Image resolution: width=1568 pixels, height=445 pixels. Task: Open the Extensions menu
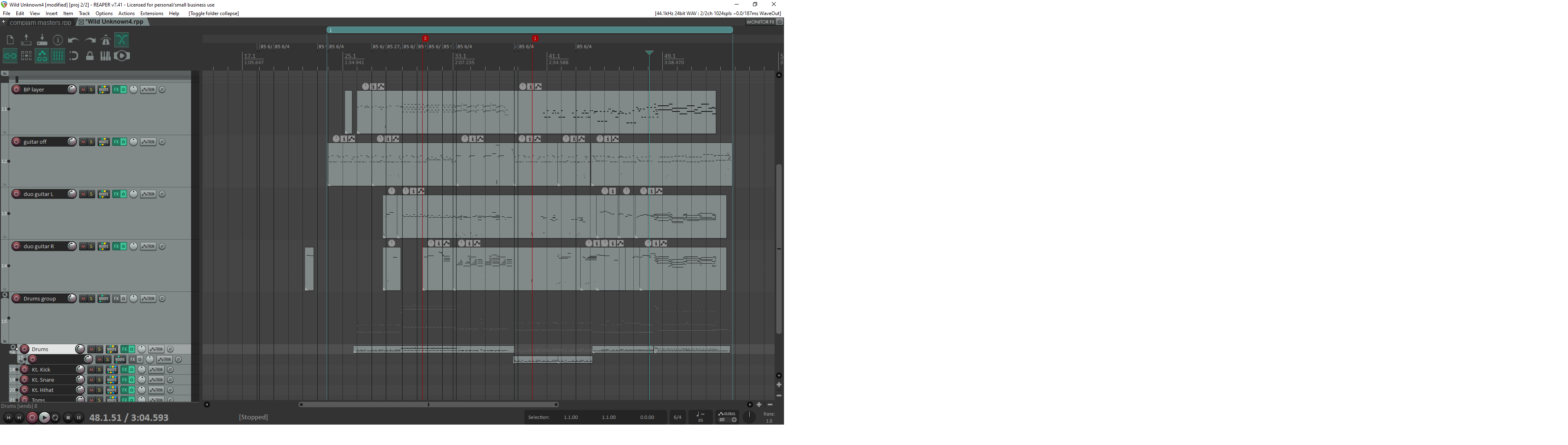coord(151,13)
